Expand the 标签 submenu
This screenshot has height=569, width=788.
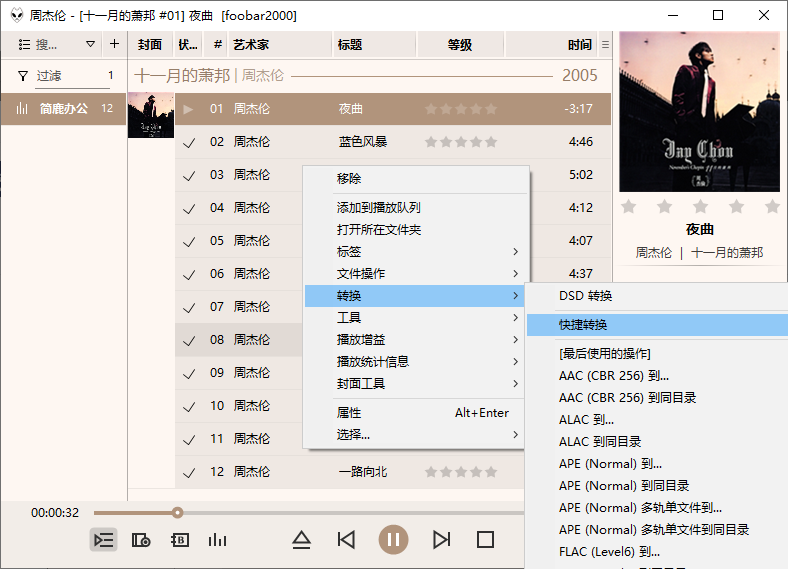(x=415, y=251)
